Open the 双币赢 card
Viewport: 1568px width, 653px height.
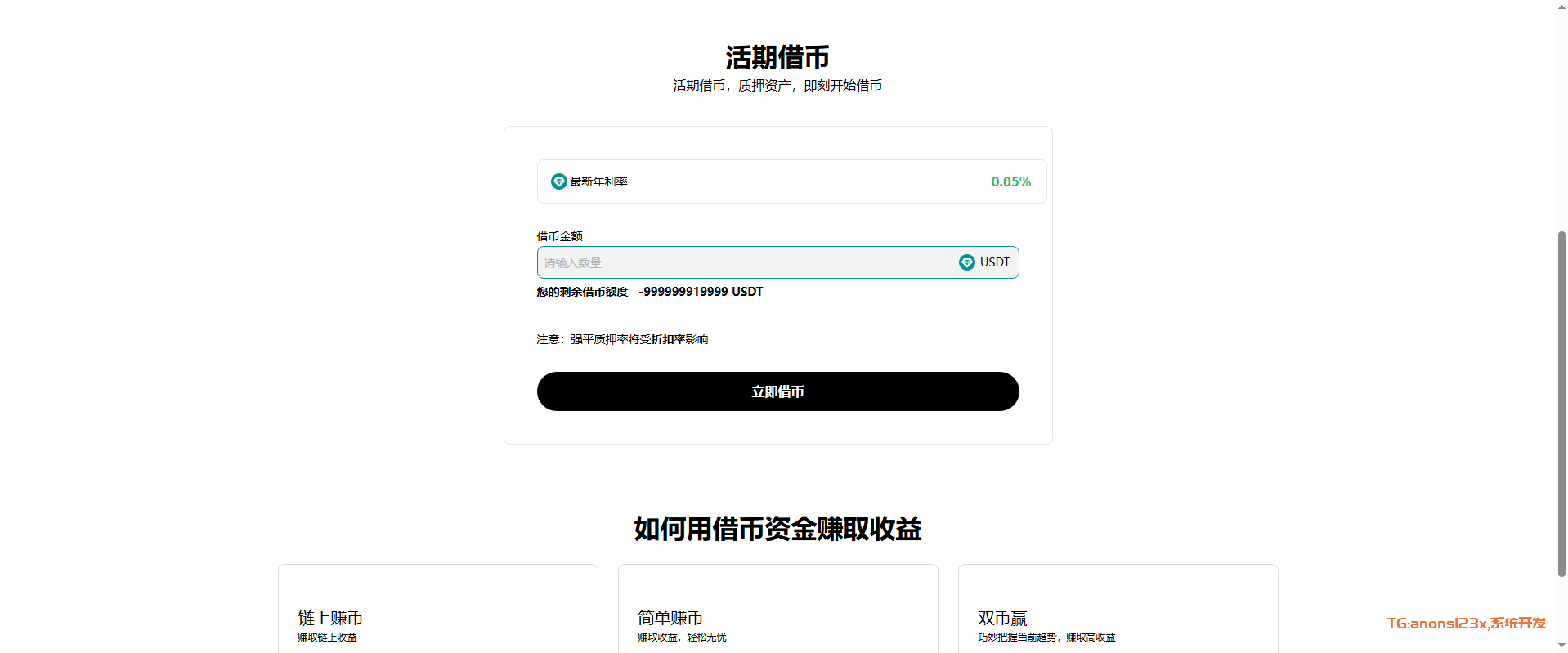click(x=1118, y=609)
